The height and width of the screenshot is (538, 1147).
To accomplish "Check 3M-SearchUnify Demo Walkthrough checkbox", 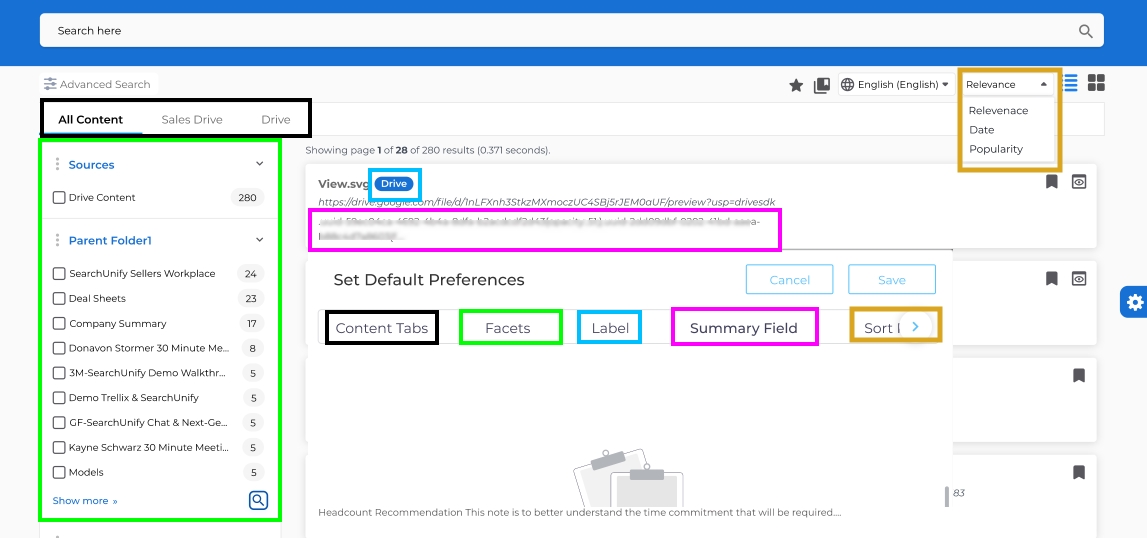I will 59,373.
